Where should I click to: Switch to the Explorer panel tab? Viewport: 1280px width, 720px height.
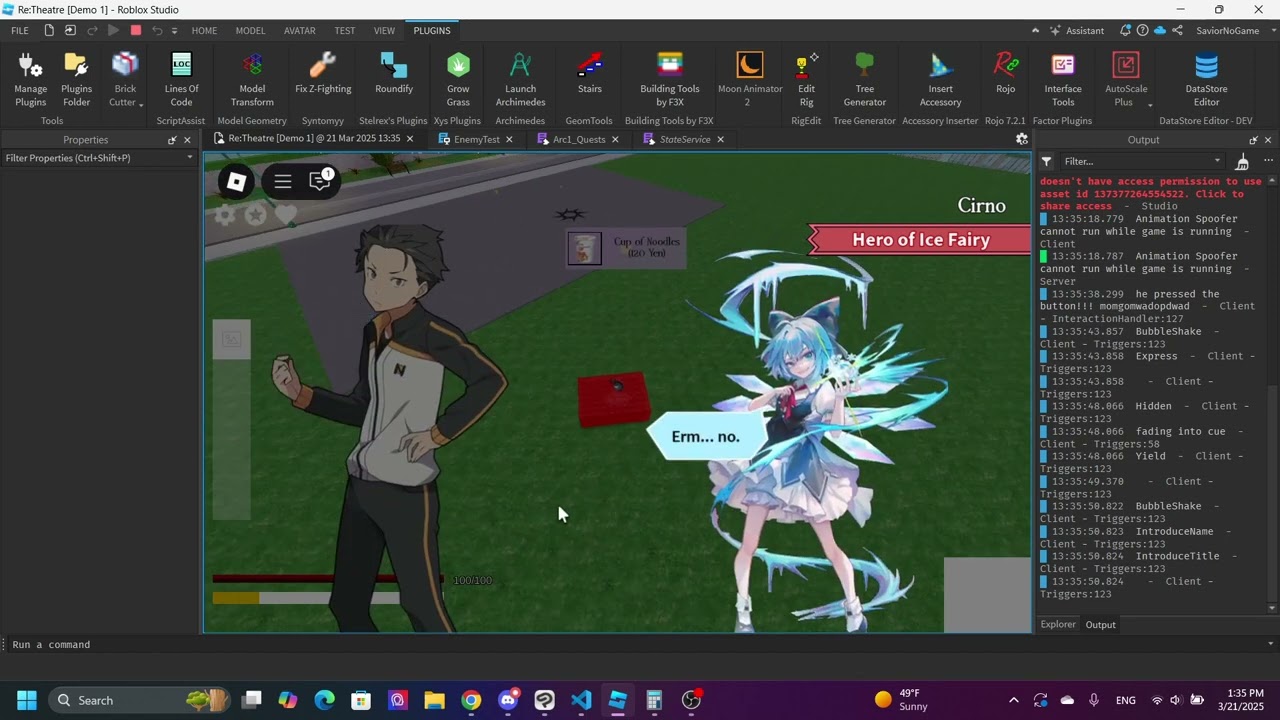(x=1058, y=624)
